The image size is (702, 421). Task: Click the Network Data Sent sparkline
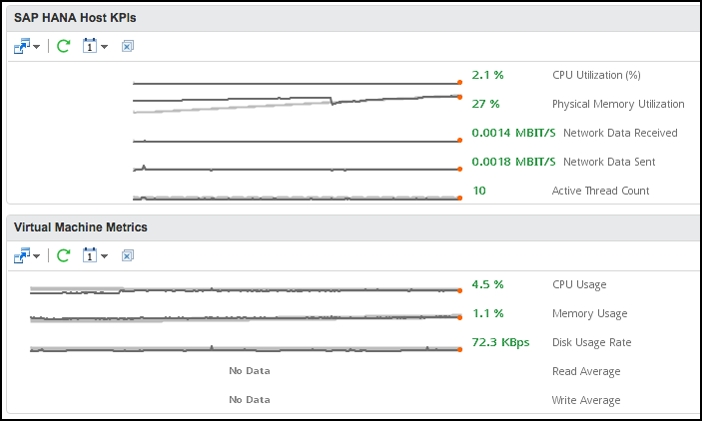click(x=297, y=169)
